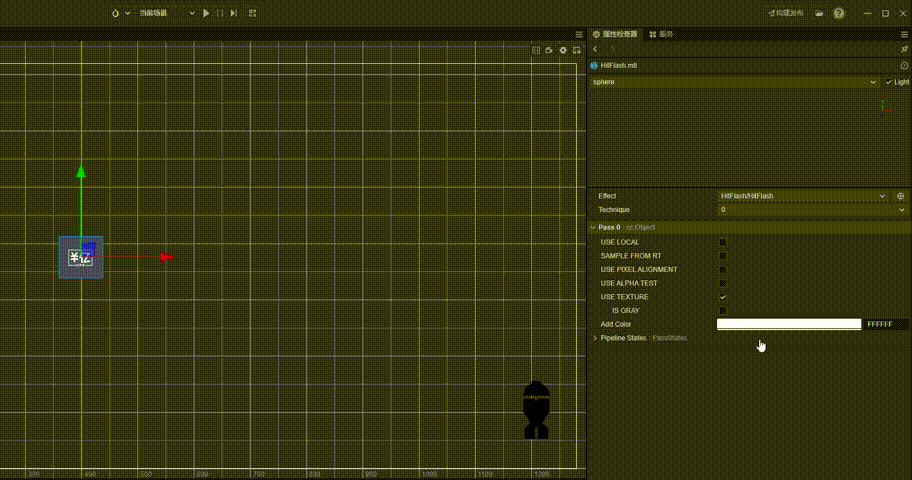Open the project folder icon in title bar
This screenshot has width=912, height=480.
coord(819,13)
